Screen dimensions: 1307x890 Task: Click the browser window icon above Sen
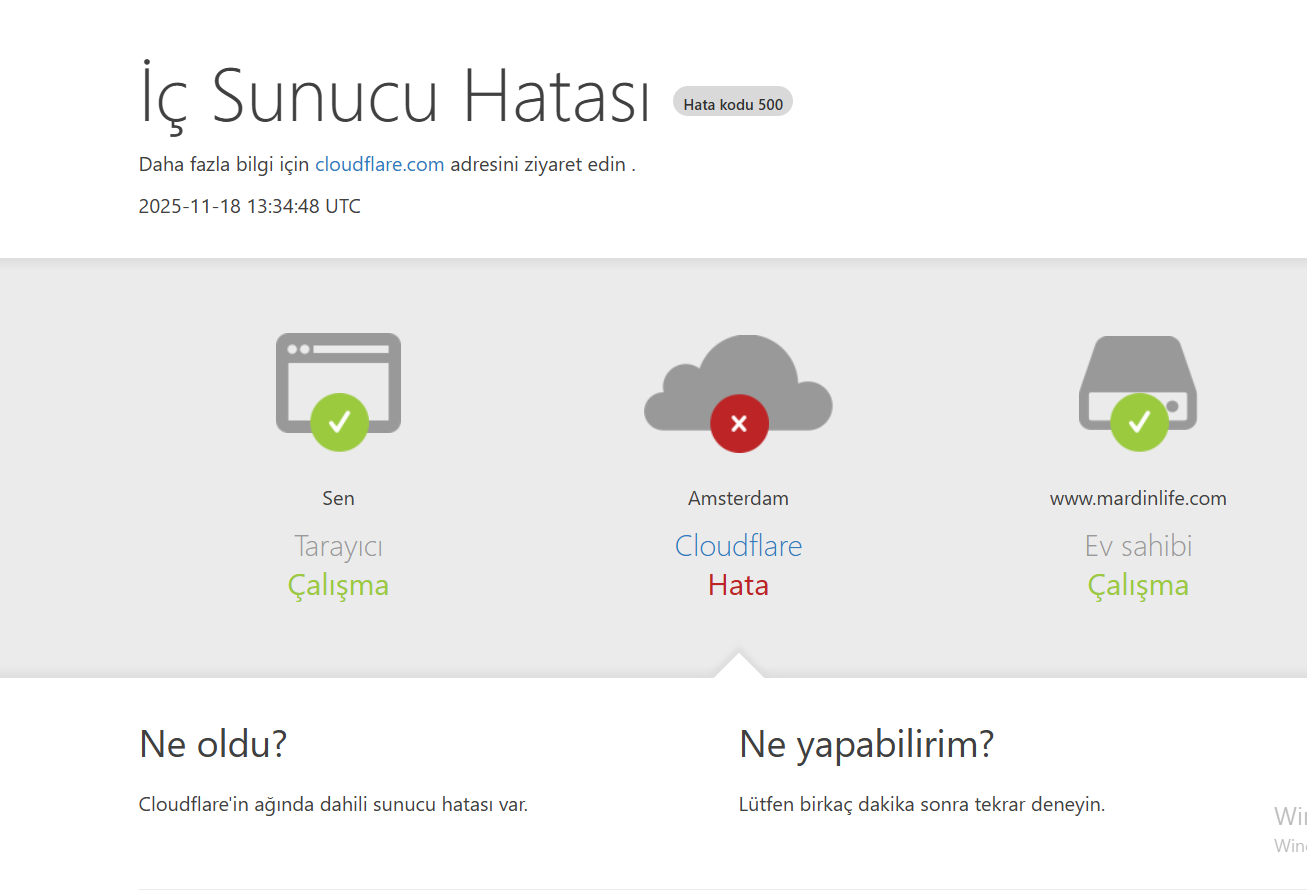pos(338,370)
